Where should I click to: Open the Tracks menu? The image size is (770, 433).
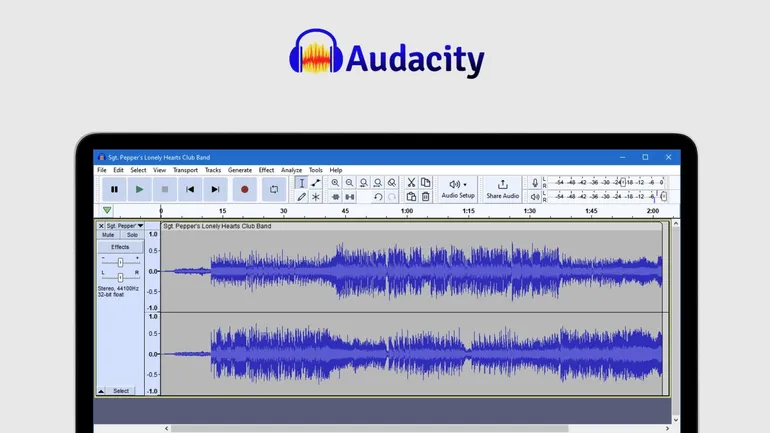(213, 170)
